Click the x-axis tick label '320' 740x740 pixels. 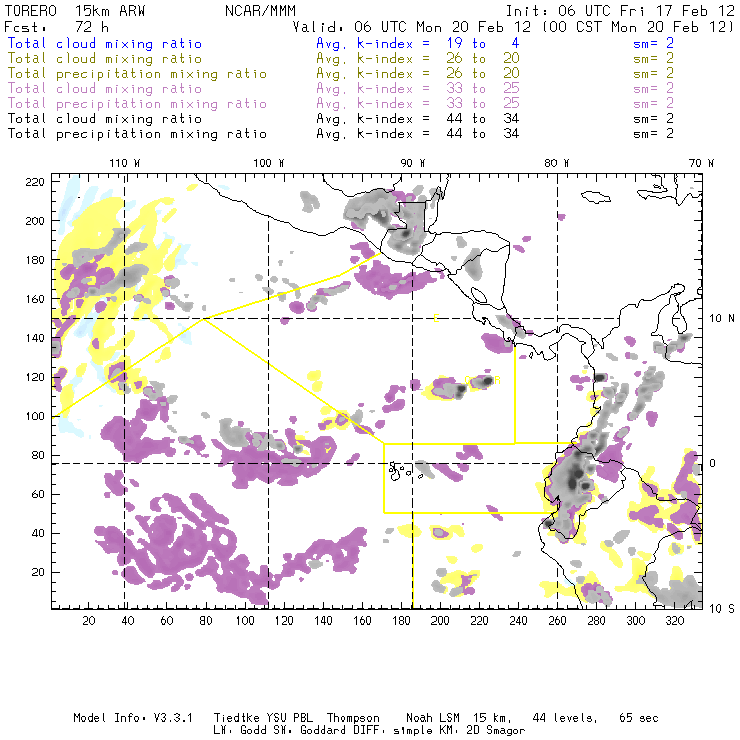tap(674, 621)
